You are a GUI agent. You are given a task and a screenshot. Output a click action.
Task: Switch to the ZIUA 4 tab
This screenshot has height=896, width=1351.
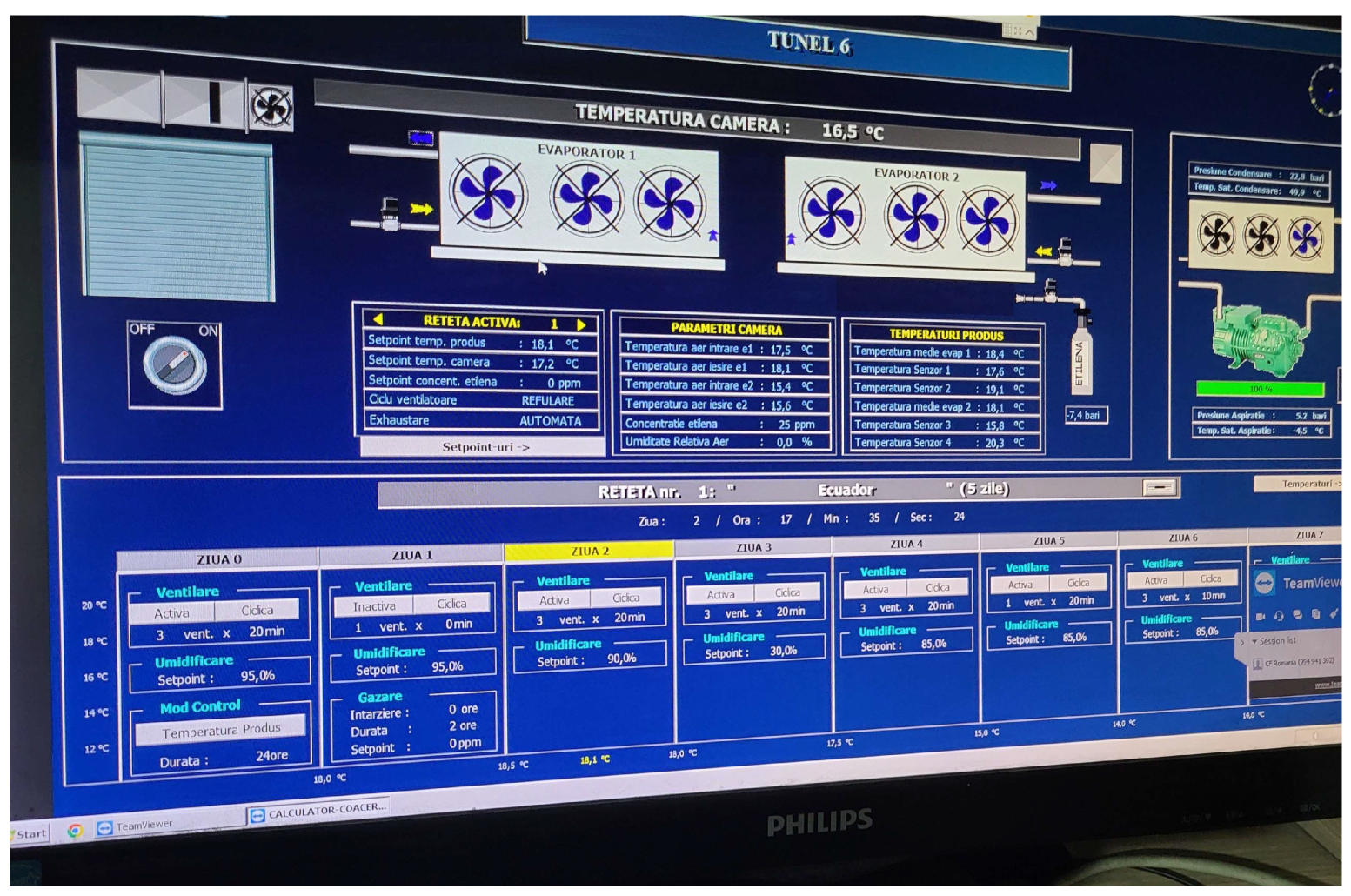click(x=906, y=544)
